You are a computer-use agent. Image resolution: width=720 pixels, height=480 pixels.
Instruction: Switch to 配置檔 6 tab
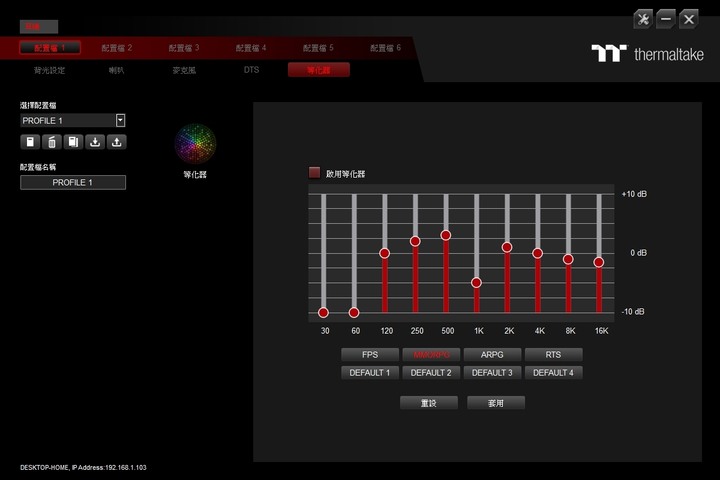pyautogui.click(x=385, y=48)
